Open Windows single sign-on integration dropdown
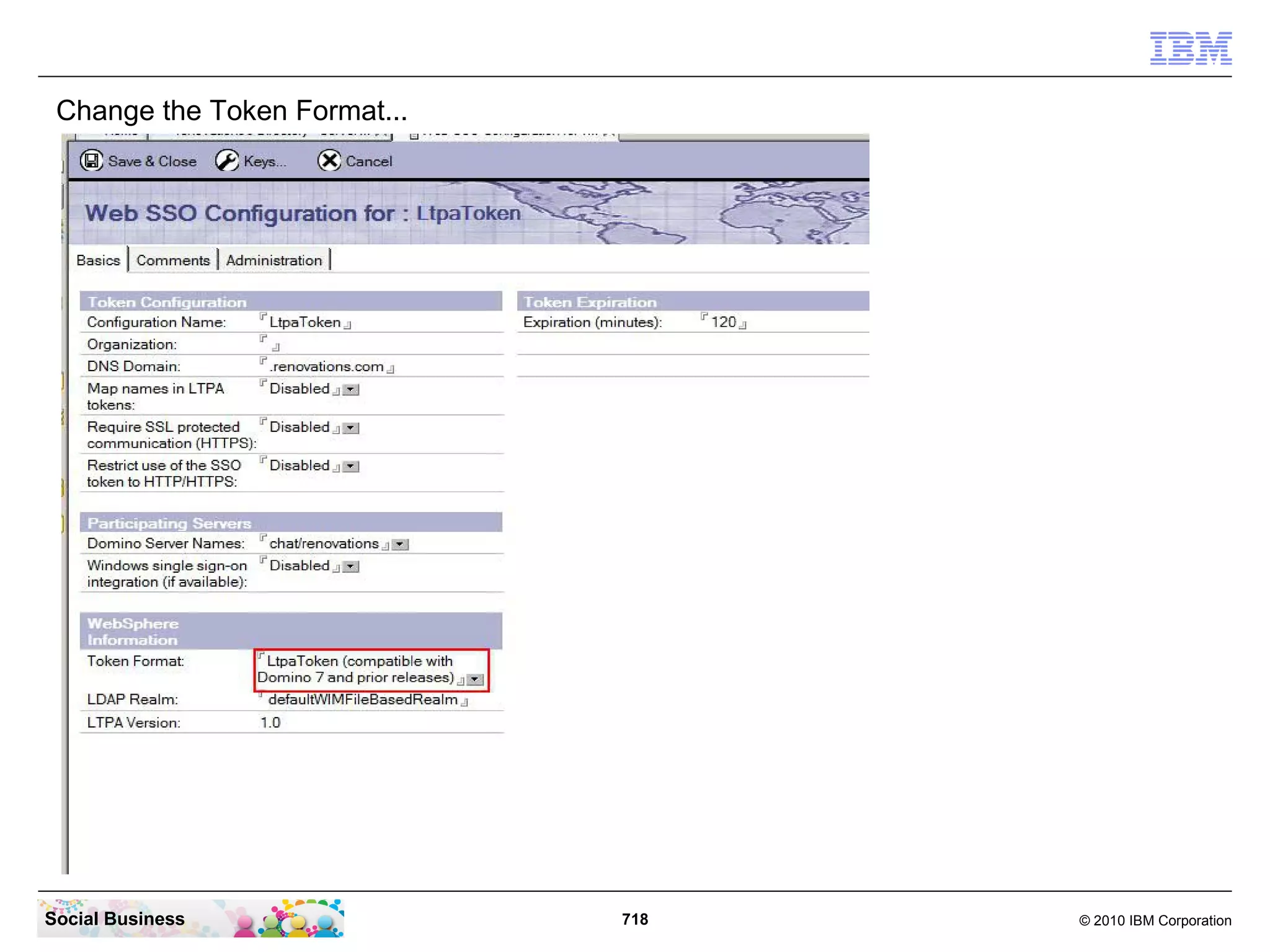The width and height of the screenshot is (1270, 952). click(351, 566)
